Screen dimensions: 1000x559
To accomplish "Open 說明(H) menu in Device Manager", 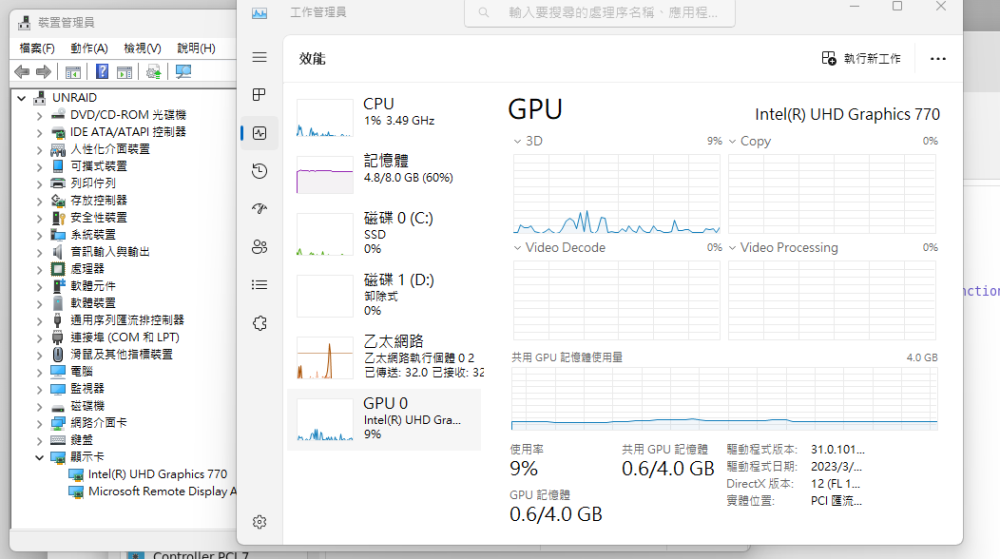I will tap(196, 48).
